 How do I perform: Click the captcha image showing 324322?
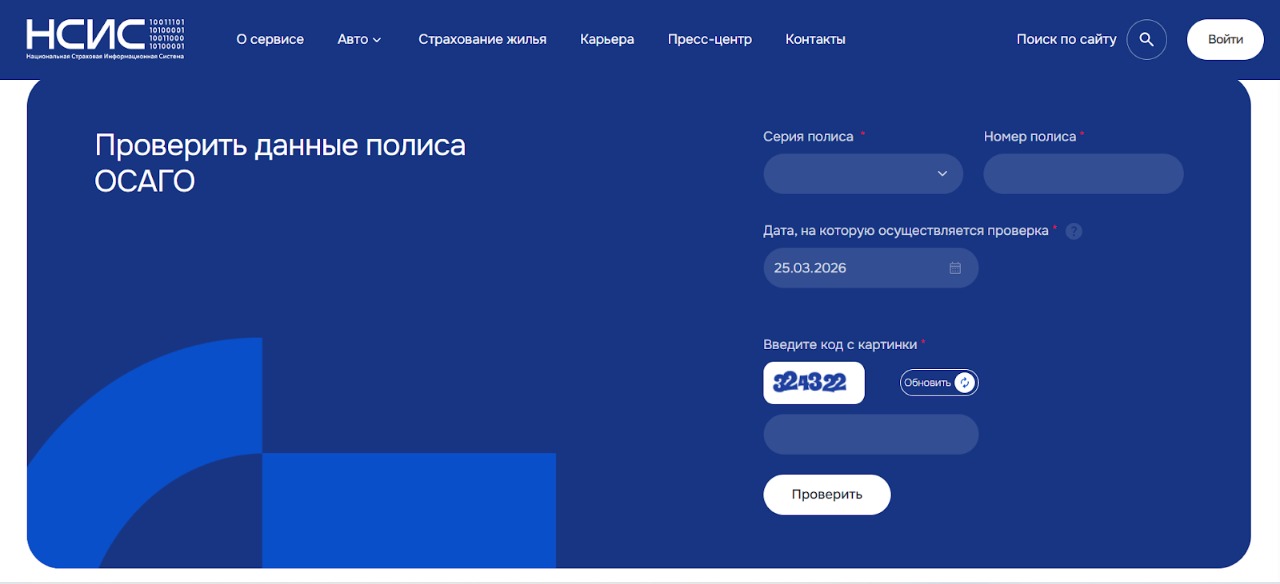coord(813,382)
